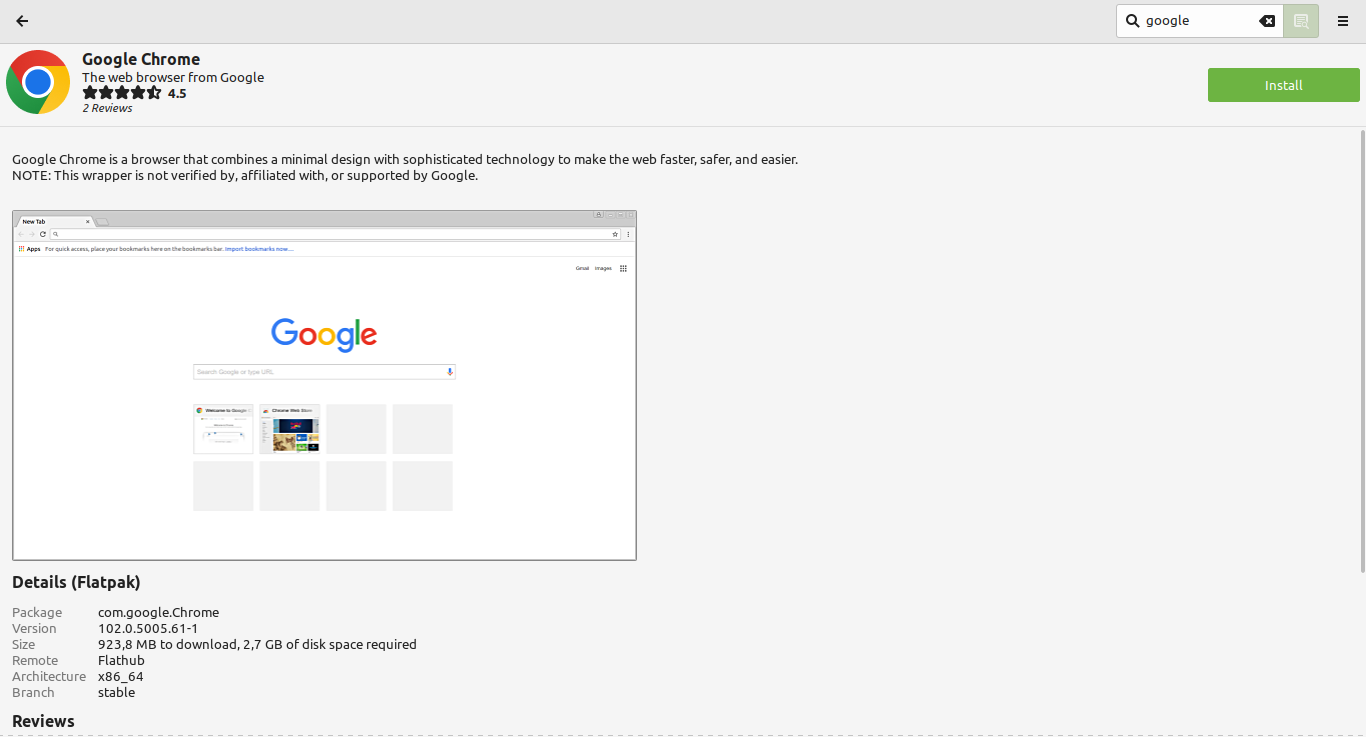Go back using the arrow button
Image resolution: width=1366 pixels, height=737 pixels.
22,21
